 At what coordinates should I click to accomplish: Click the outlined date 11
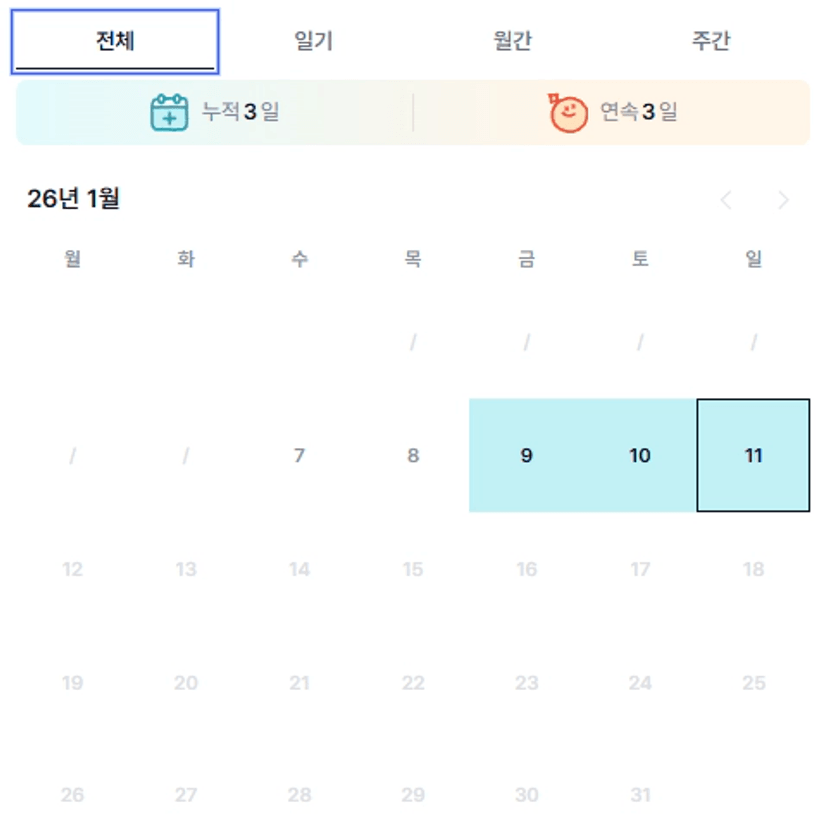(x=753, y=456)
